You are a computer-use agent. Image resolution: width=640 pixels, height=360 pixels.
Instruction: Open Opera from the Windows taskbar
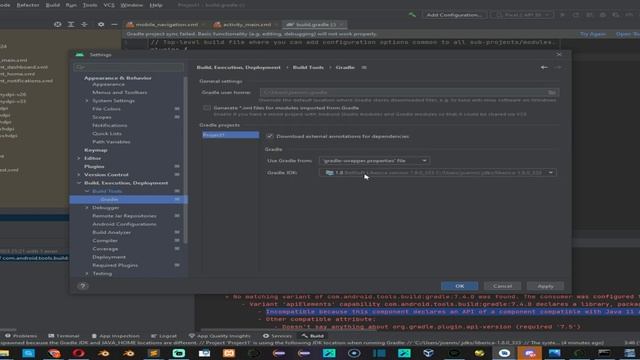[79, 353]
